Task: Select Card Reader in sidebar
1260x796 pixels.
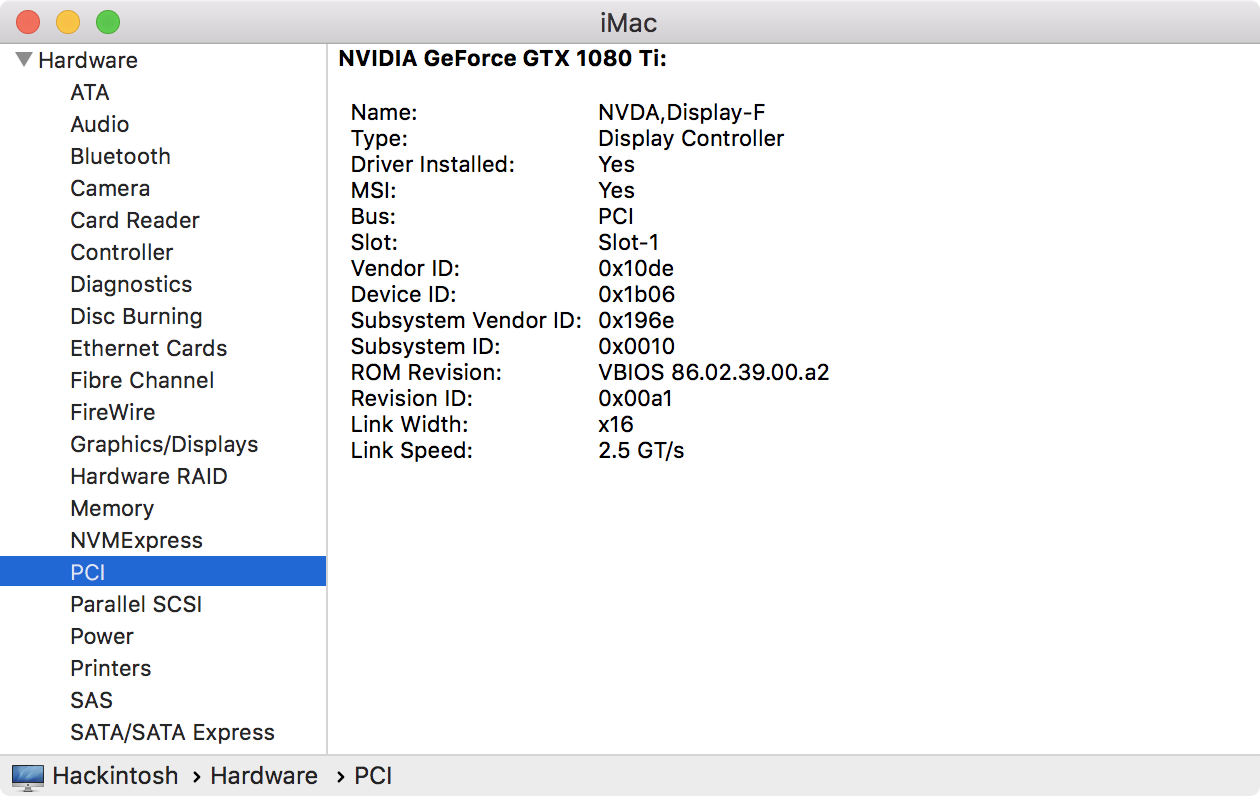Action: (135, 220)
